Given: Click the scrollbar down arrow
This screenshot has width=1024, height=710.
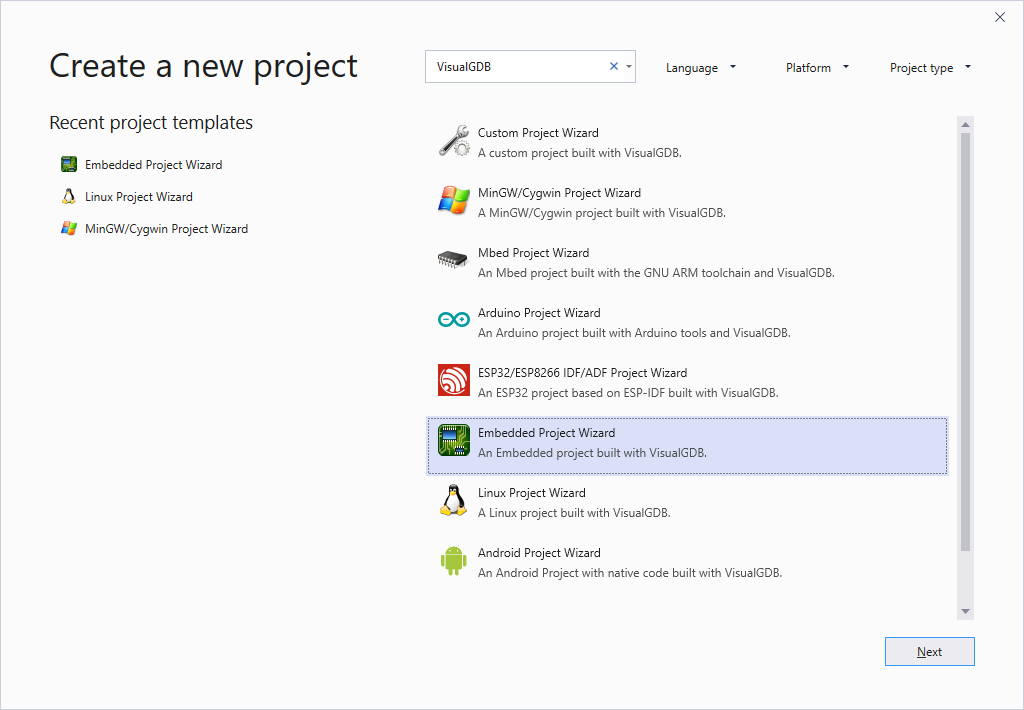Looking at the screenshot, I should point(965,612).
